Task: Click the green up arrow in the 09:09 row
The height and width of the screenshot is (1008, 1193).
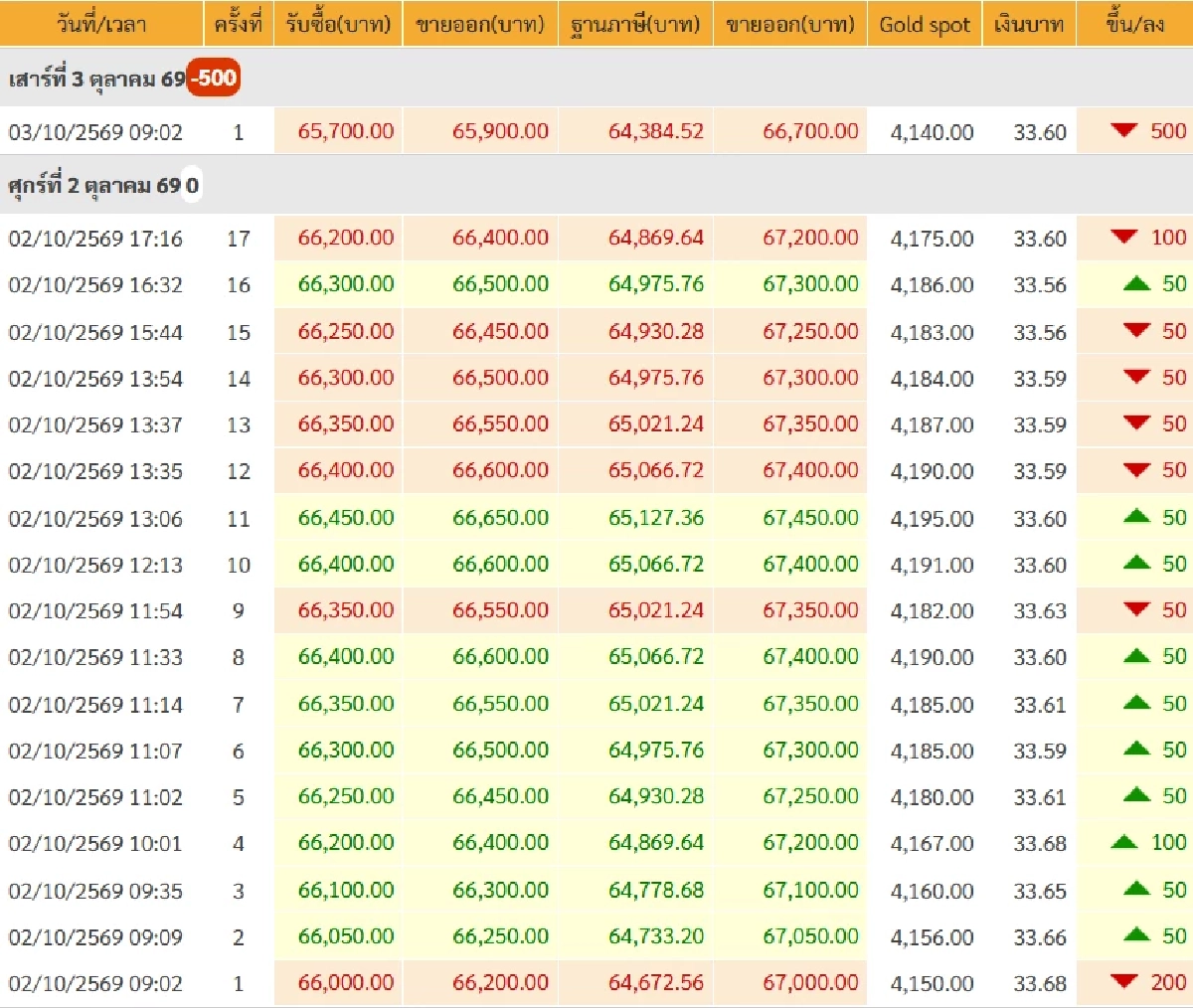Action: [1136, 935]
